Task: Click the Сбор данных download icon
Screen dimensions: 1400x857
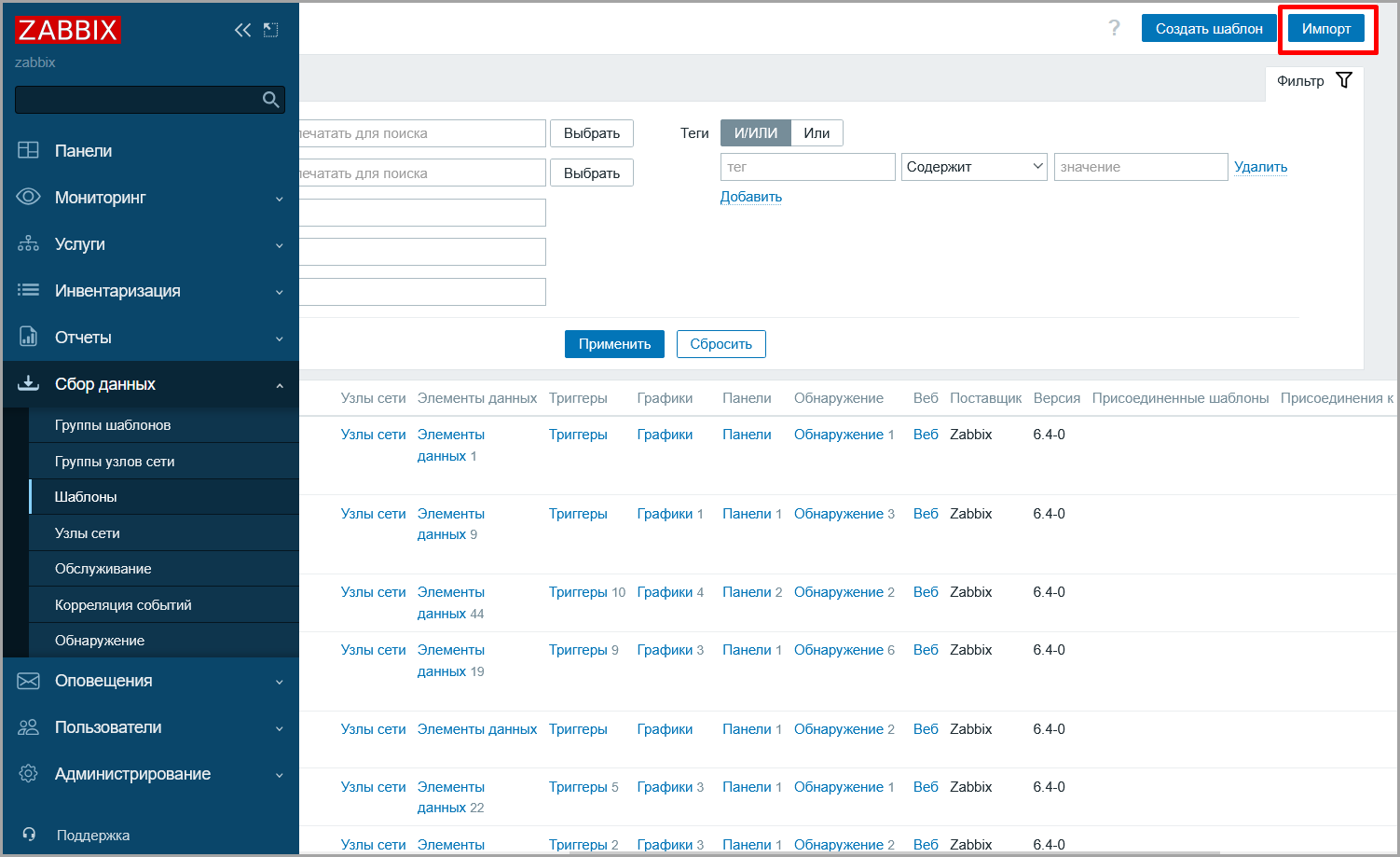Action: click(x=29, y=383)
